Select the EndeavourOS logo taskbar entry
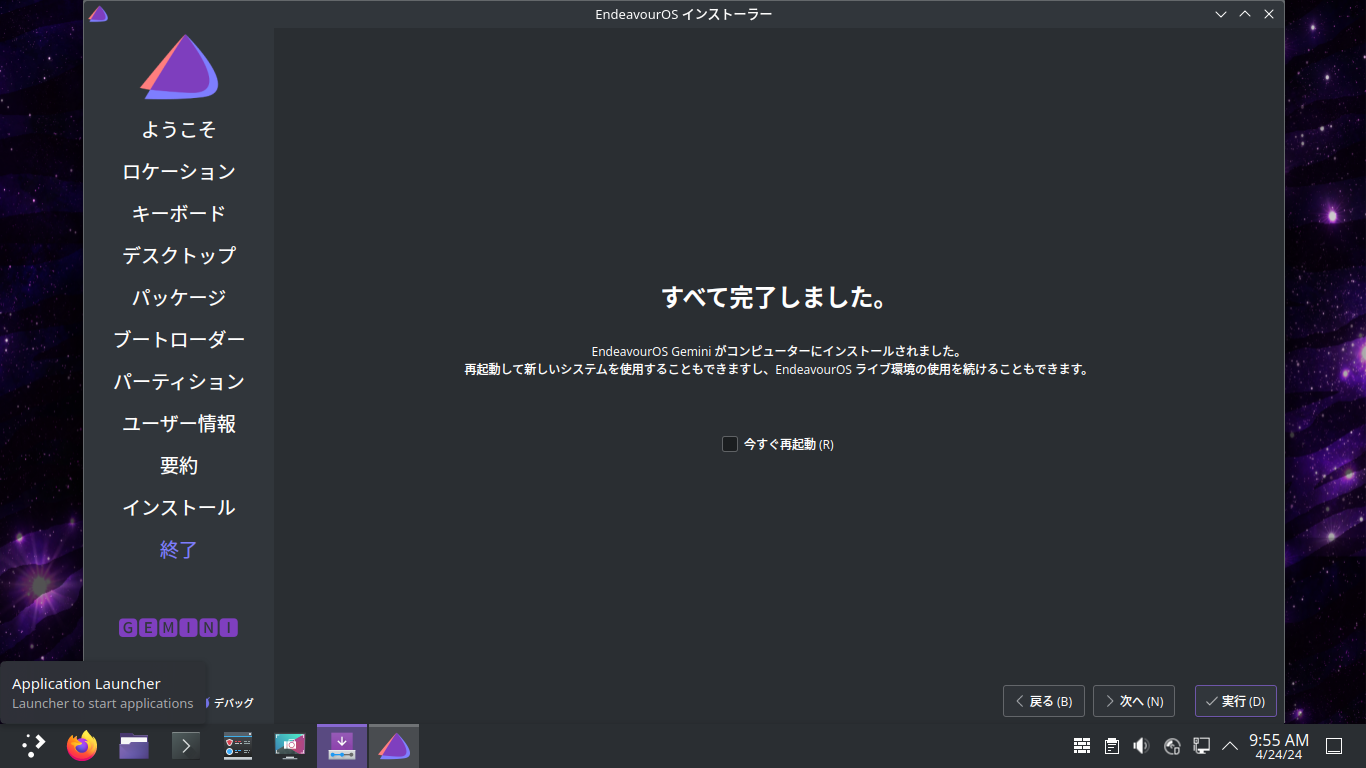Viewport: 1366px width, 768px height. tap(394, 745)
